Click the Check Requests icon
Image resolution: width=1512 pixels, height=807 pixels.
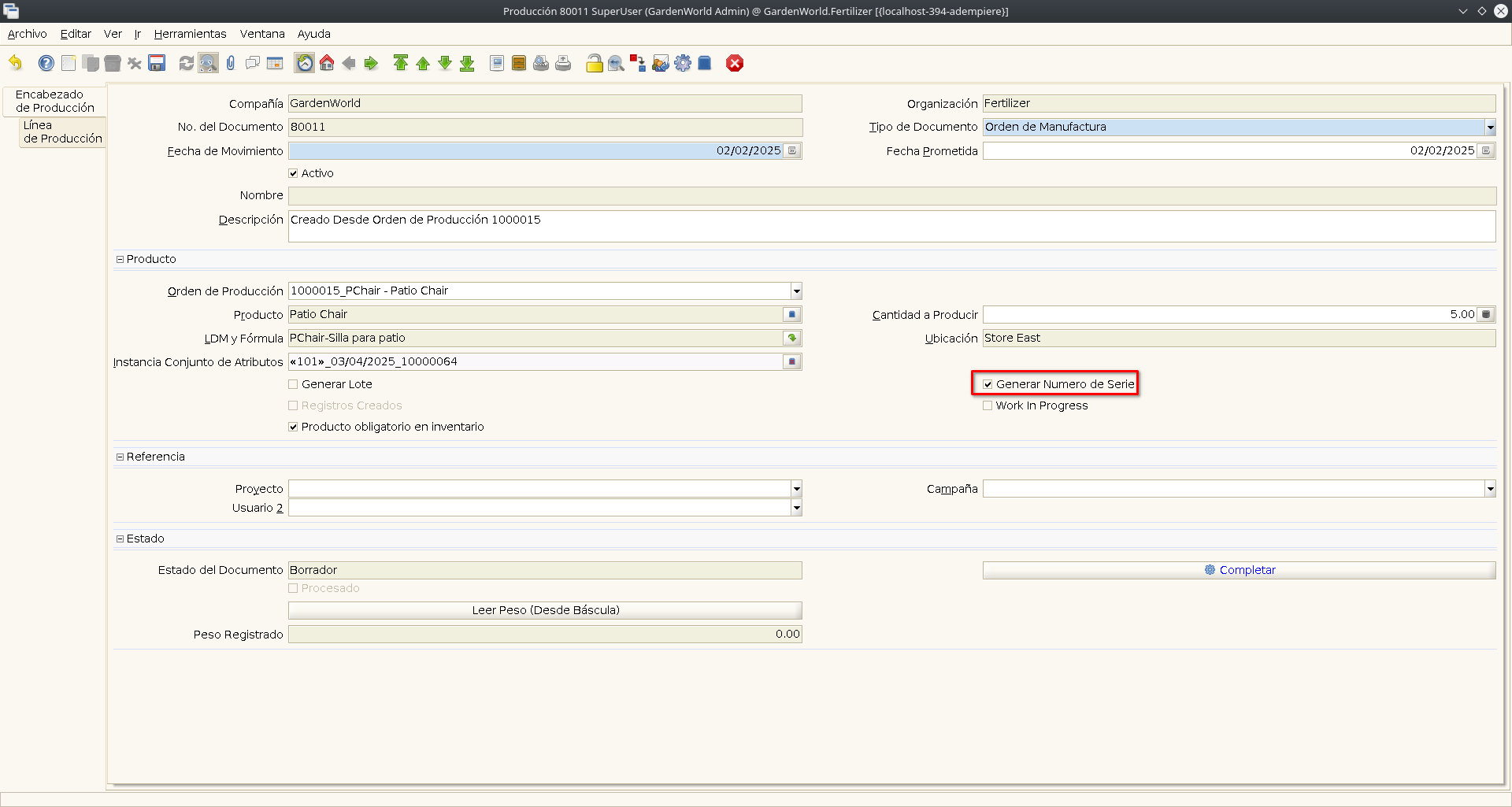[x=661, y=63]
